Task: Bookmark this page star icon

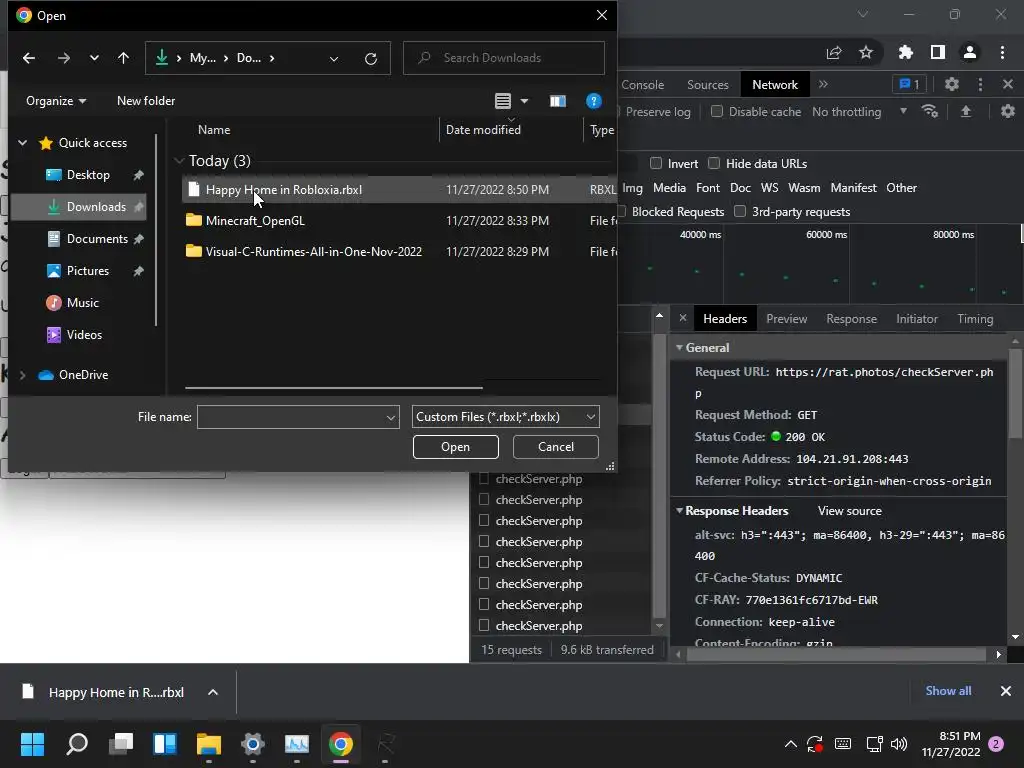Action: (866, 52)
